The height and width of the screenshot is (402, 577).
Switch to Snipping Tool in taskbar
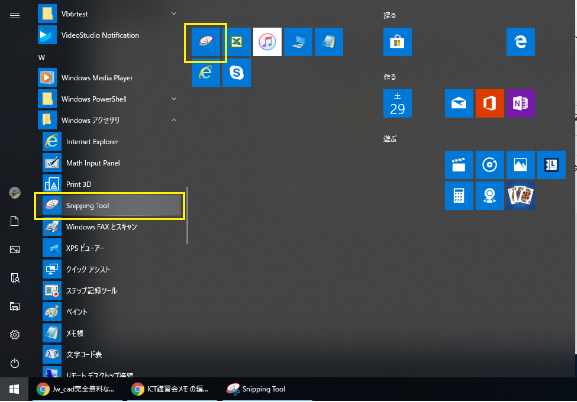[x=267, y=389]
